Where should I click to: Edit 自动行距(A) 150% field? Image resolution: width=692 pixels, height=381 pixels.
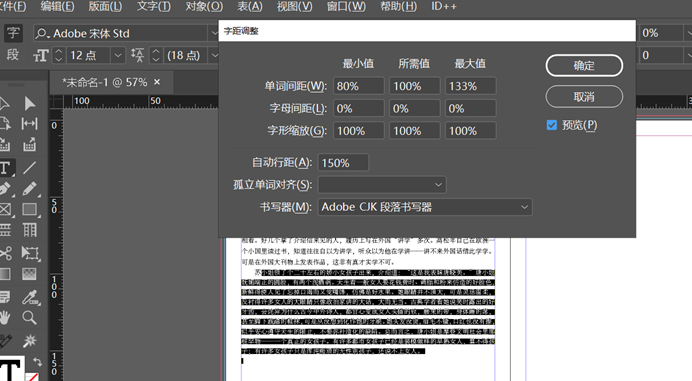click(x=343, y=163)
